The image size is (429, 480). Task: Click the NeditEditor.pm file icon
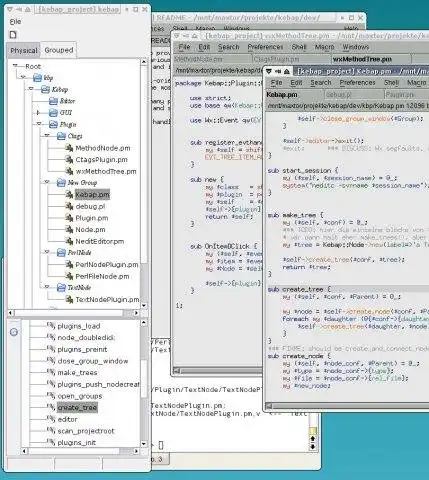[69, 241]
